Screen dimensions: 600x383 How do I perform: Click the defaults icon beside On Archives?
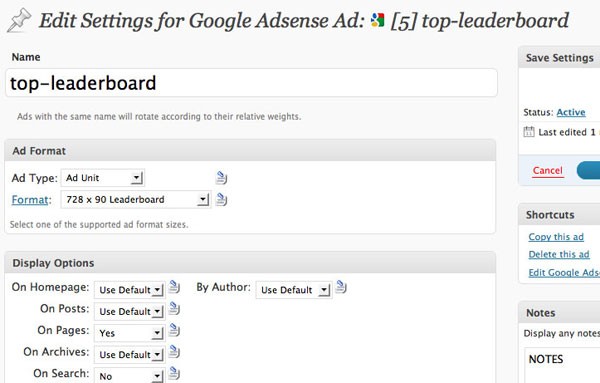click(x=174, y=351)
